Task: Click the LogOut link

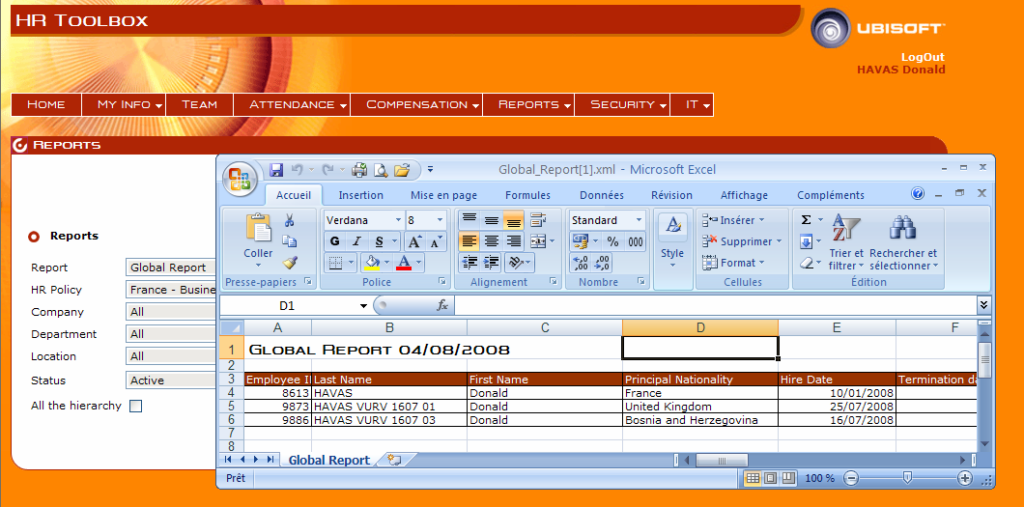Action: [923, 57]
